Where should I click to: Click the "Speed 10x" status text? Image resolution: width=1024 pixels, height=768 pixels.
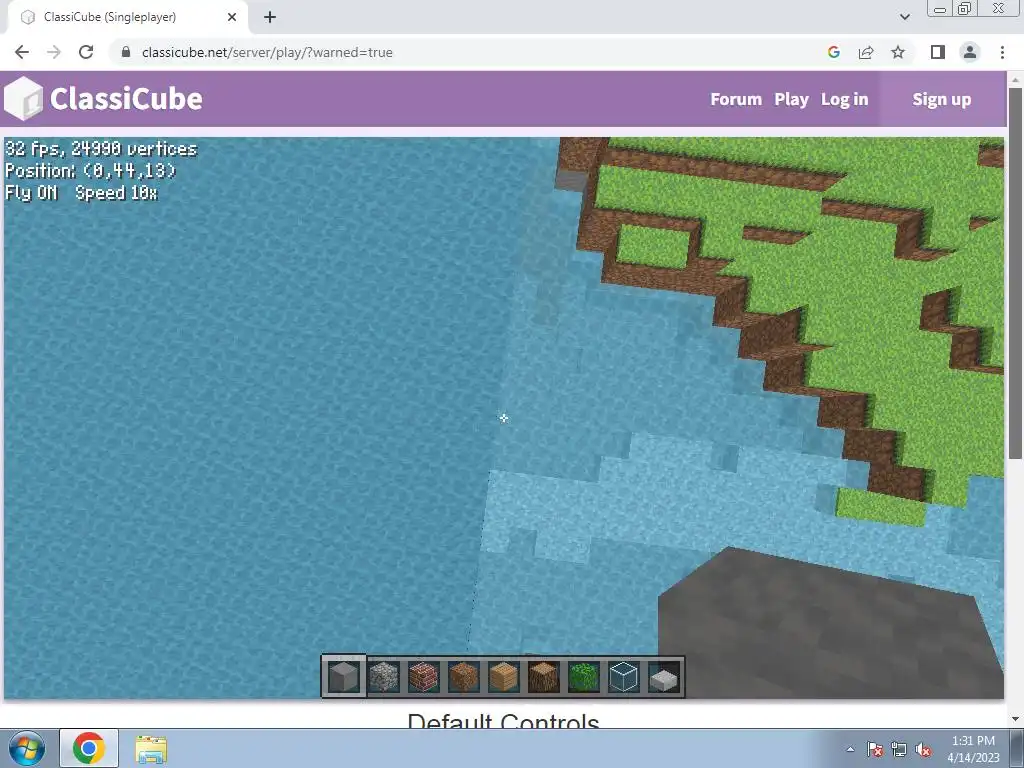click(x=116, y=193)
